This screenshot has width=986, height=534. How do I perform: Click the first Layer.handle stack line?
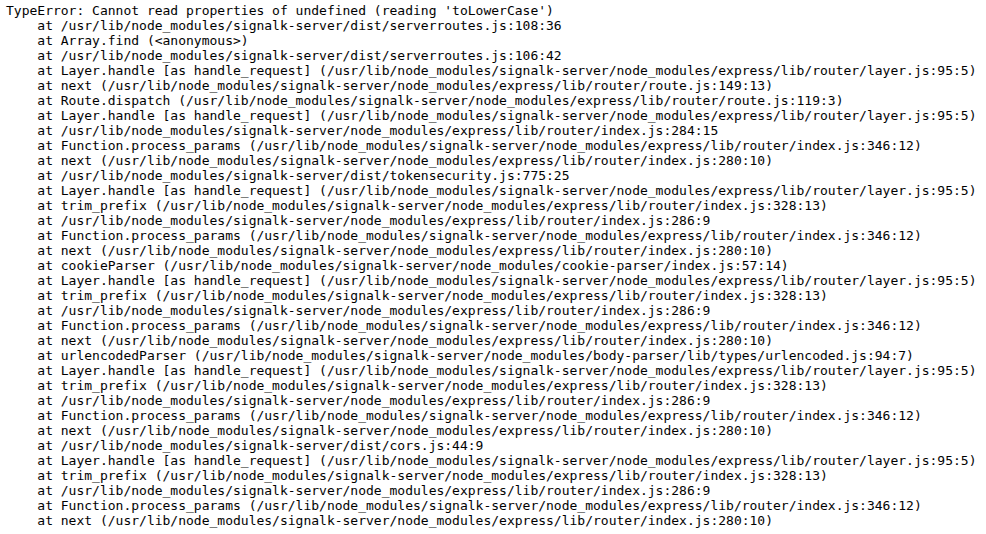(x=506, y=70)
